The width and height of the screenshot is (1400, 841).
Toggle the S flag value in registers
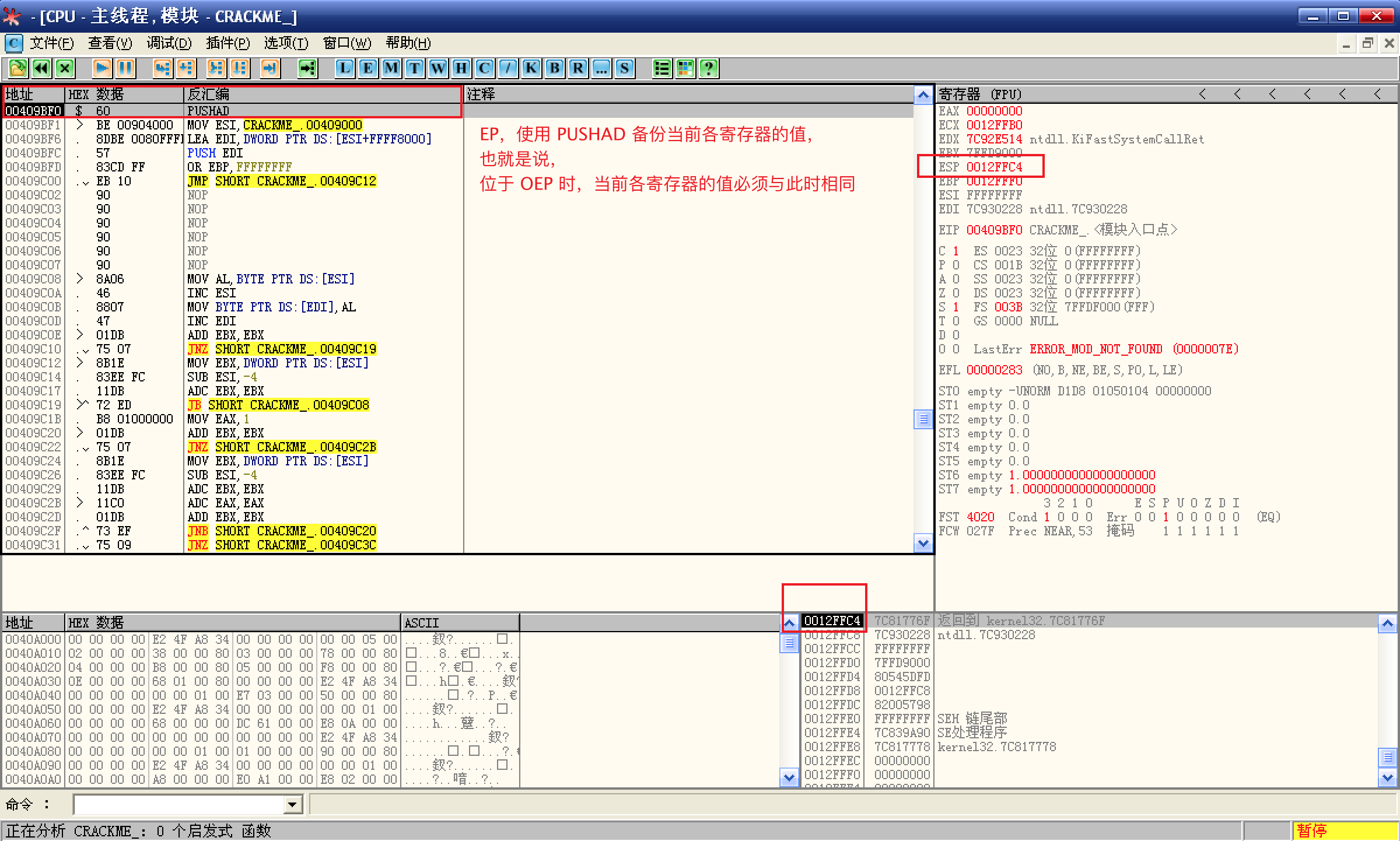point(956,307)
